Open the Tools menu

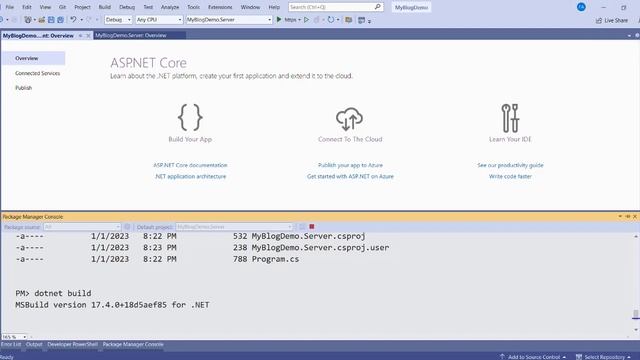(x=193, y=7)
